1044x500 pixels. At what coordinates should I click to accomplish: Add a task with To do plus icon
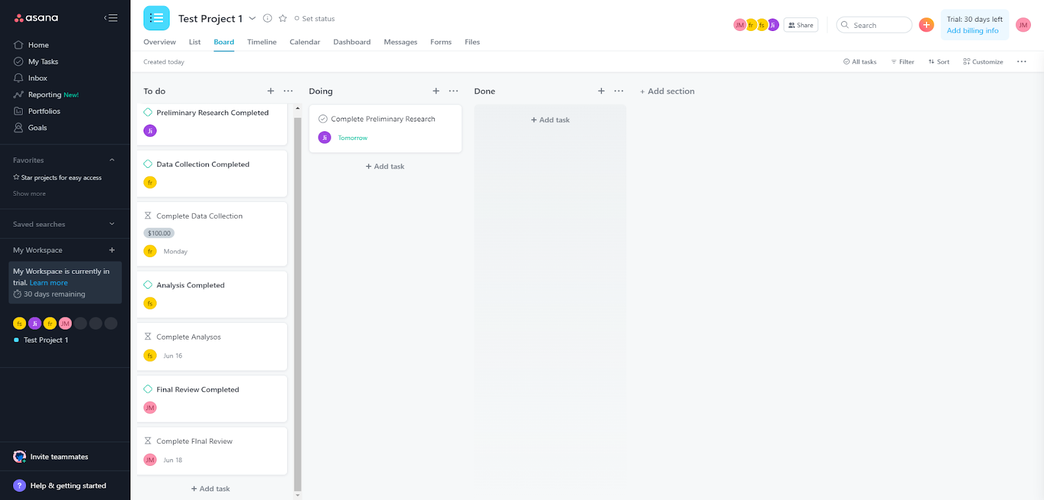tap(270, 91)
